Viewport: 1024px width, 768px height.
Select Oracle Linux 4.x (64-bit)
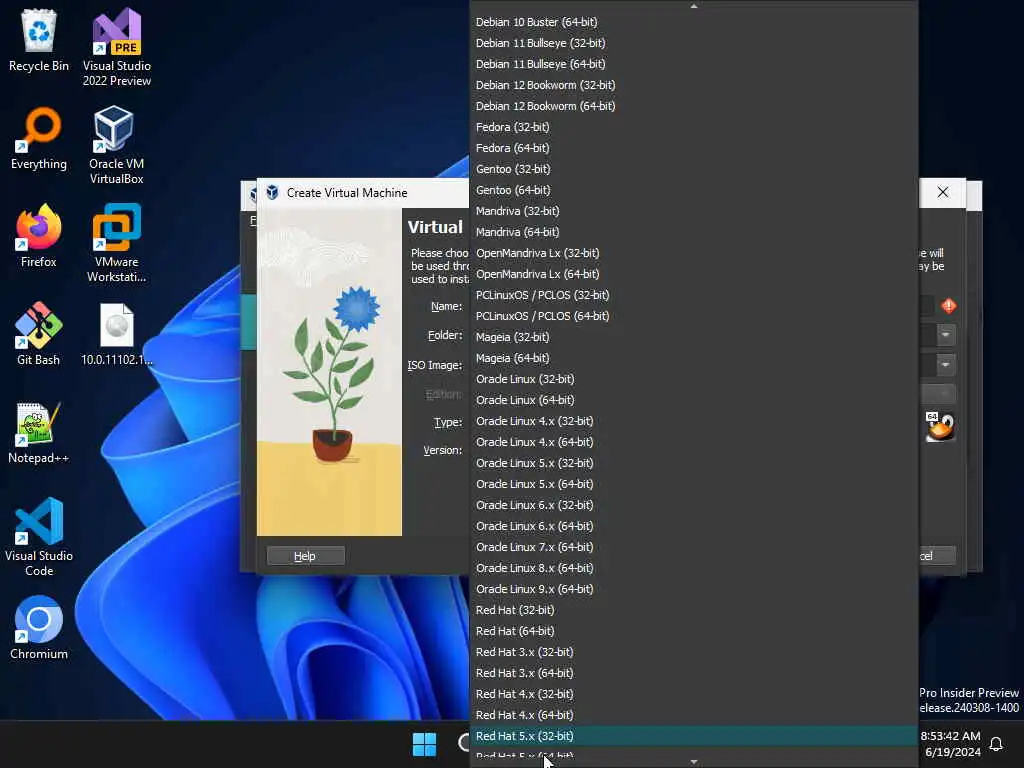(694, 441)
